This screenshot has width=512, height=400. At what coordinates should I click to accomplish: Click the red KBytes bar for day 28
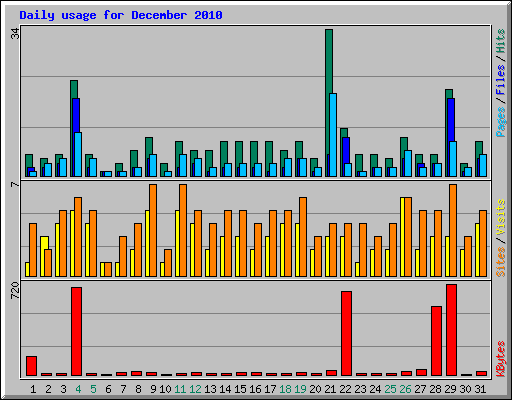(x=436, y=341)
